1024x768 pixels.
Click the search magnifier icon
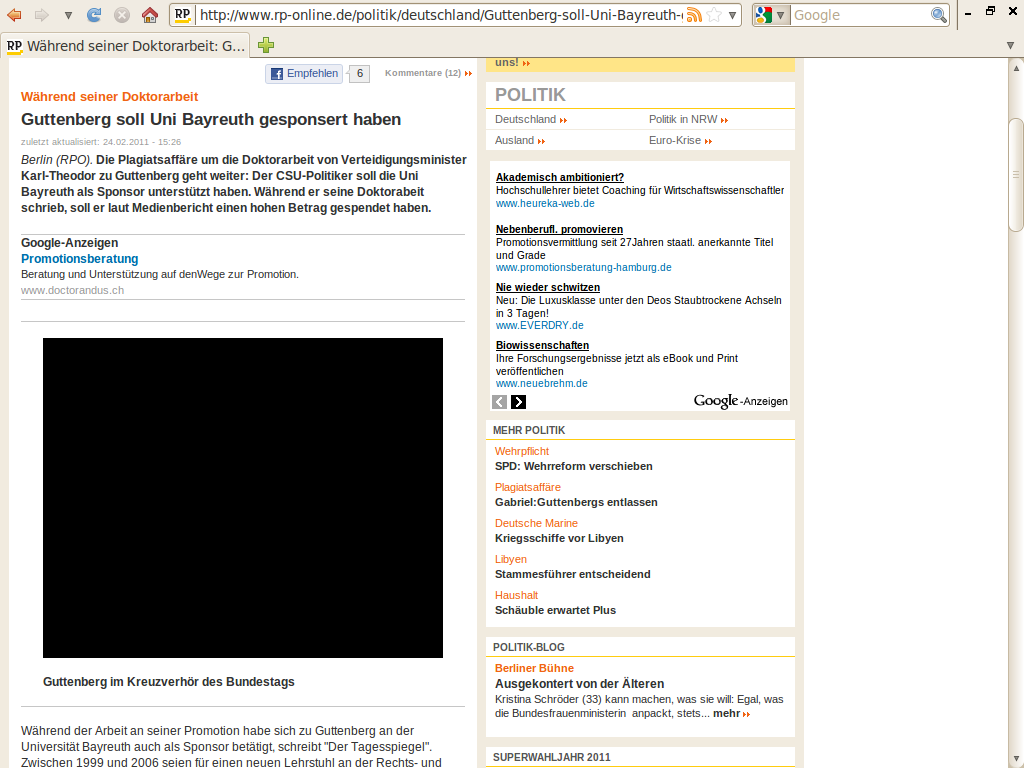pos(939,15)
